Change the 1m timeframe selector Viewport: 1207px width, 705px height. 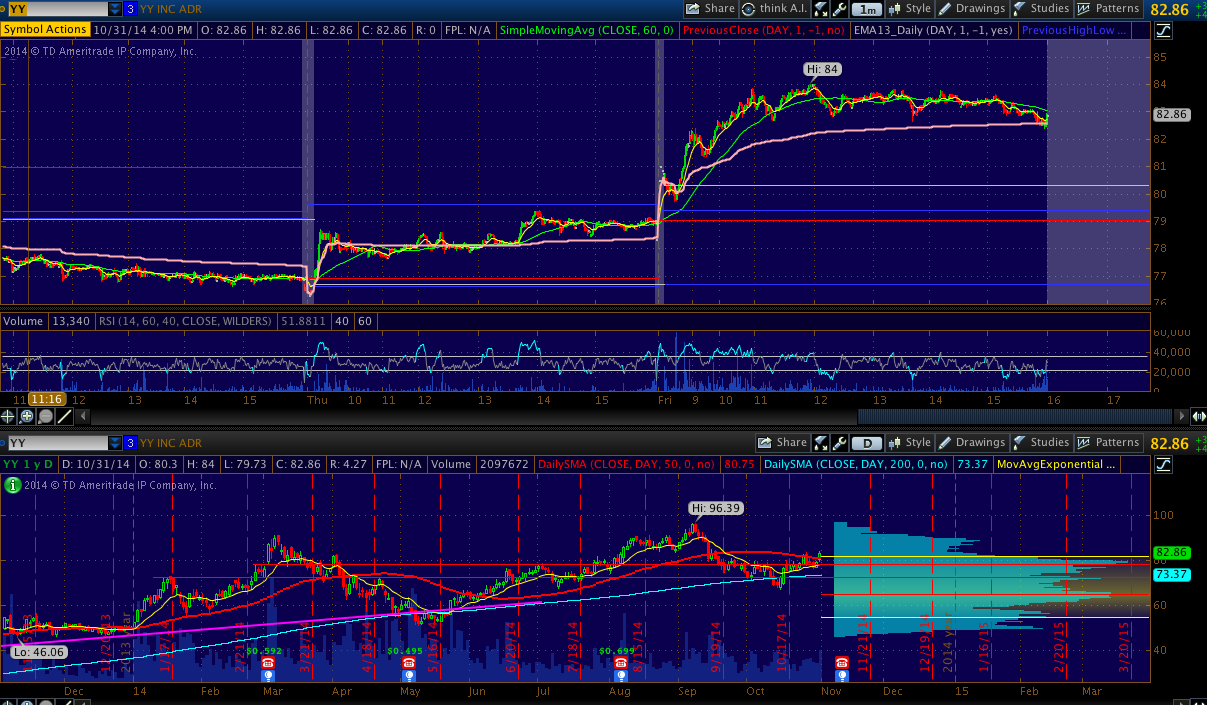tap(868, 9)
